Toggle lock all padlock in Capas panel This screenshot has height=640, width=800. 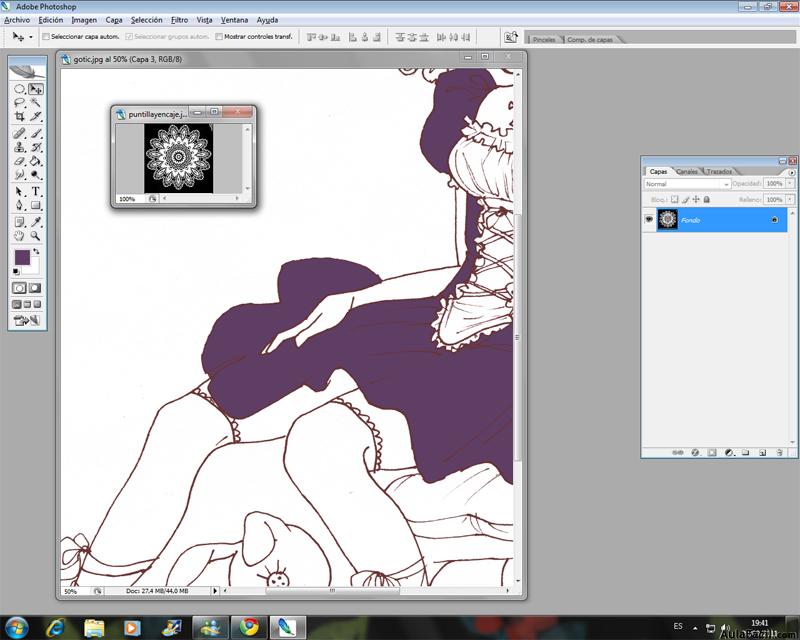[x=707, y=200]
